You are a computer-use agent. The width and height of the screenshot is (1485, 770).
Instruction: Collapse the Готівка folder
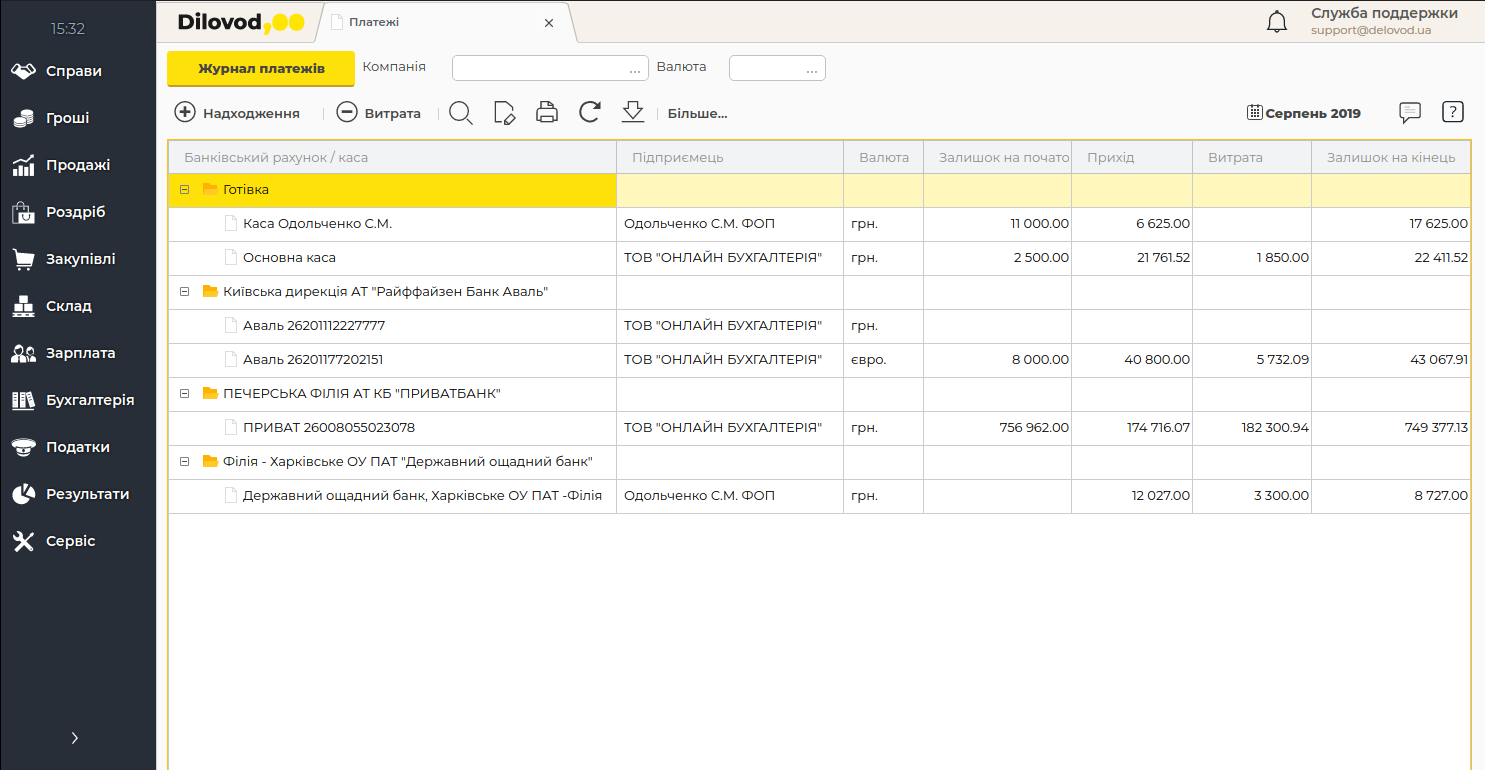pyautogui.click(x=184, y=189)
